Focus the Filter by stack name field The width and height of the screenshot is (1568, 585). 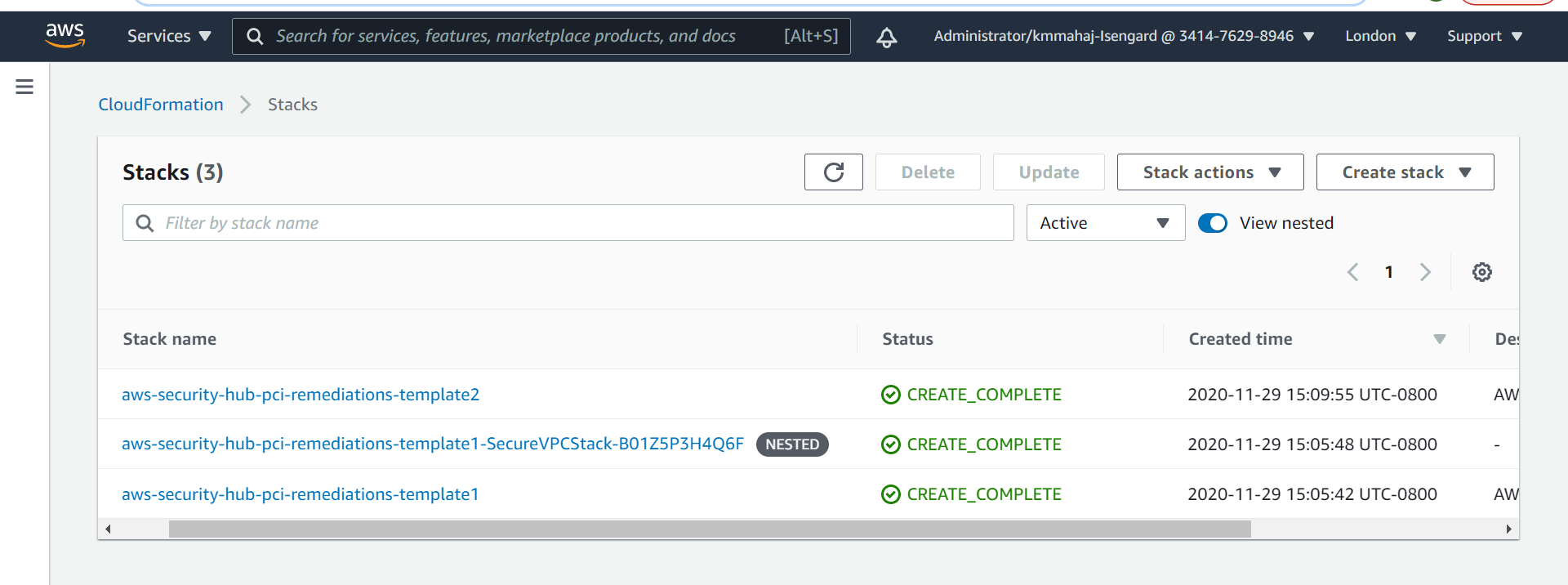pos(568,223)
